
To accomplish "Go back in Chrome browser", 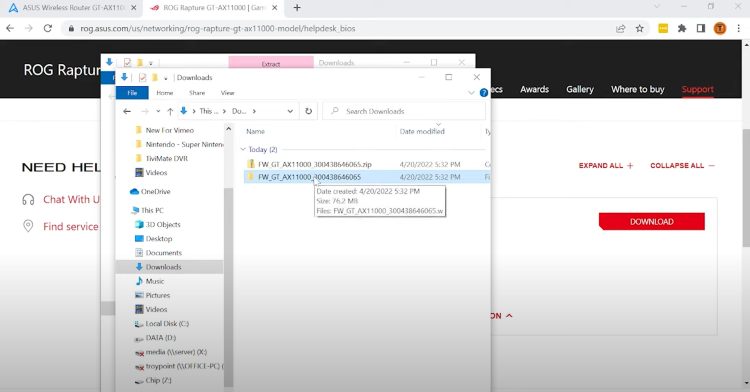I will tap(10, 29).
